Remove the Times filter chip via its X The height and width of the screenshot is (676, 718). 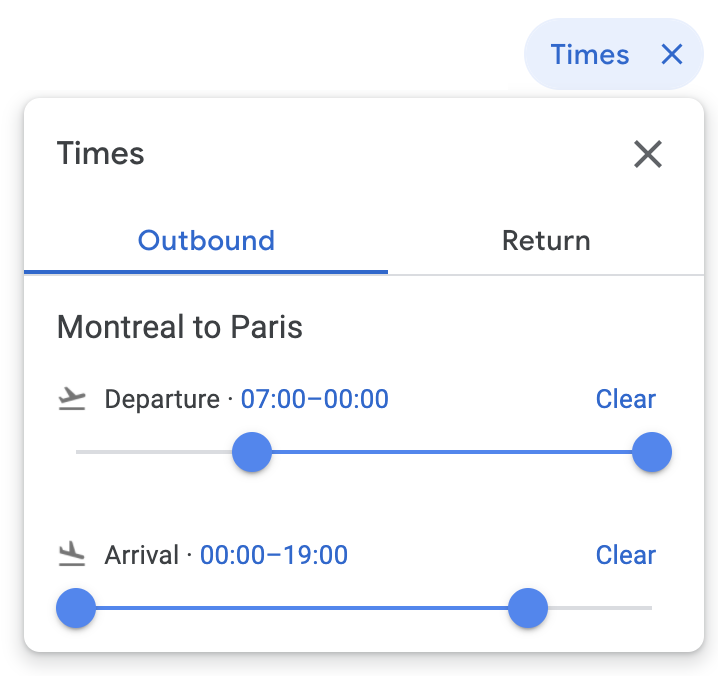point(671,54)
